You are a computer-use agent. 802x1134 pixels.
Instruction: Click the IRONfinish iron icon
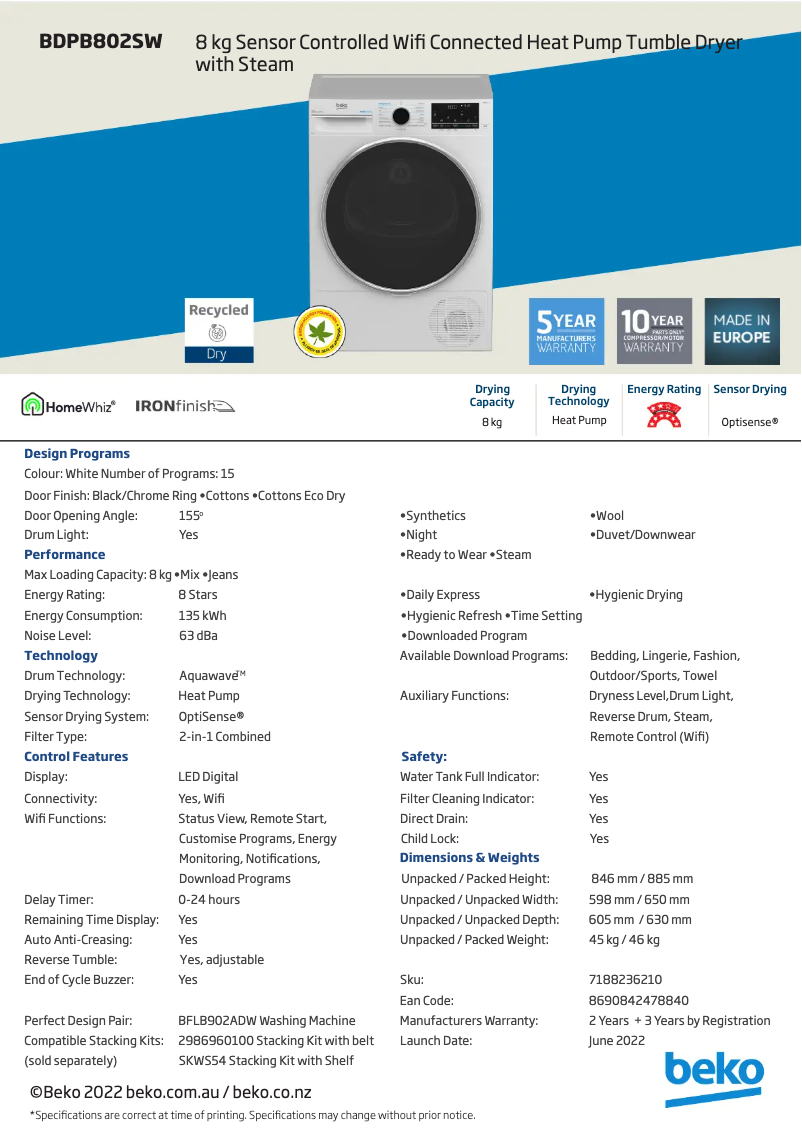(219, 406)
